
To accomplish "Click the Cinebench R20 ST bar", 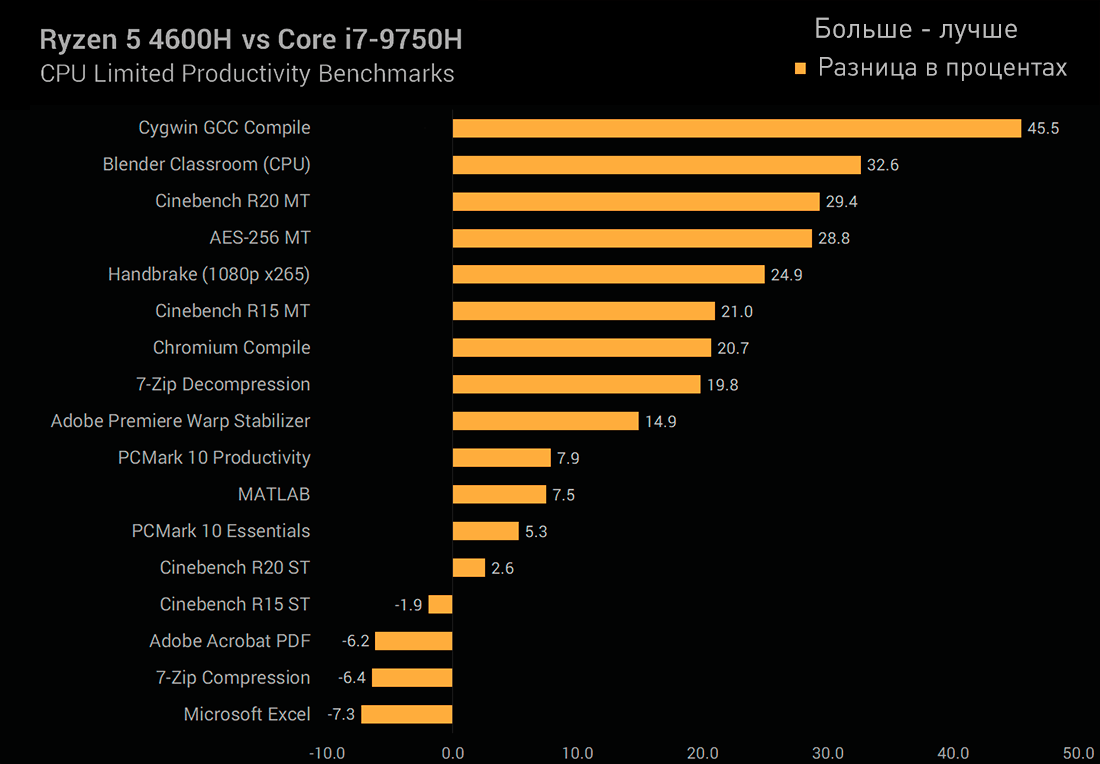I will coord(469,568).
